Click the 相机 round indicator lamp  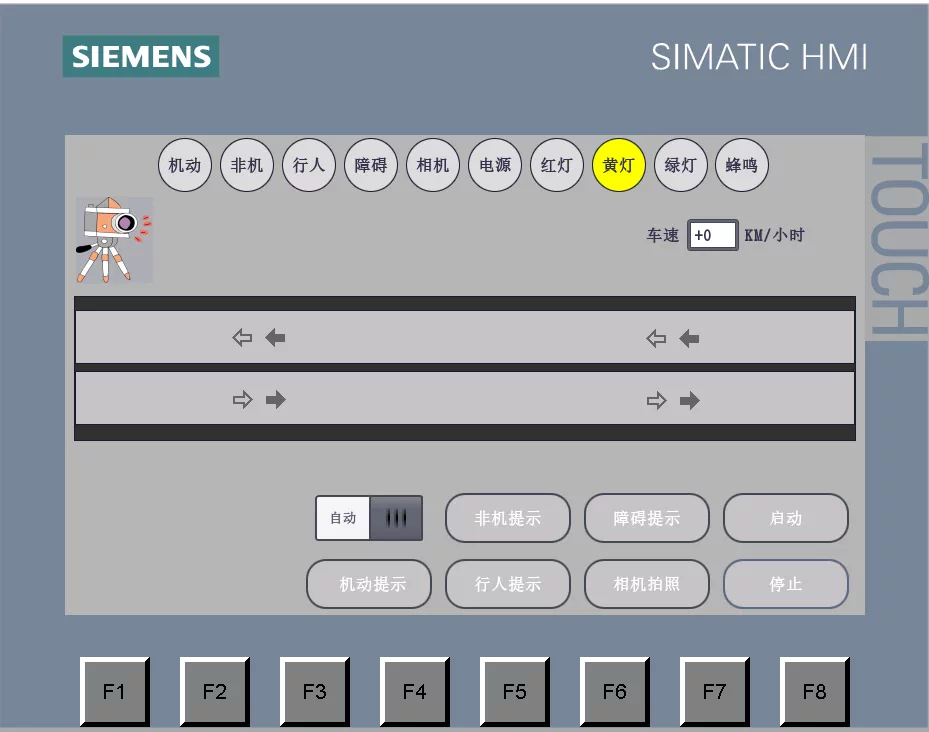pyautogui.click(x=433, y=165)
